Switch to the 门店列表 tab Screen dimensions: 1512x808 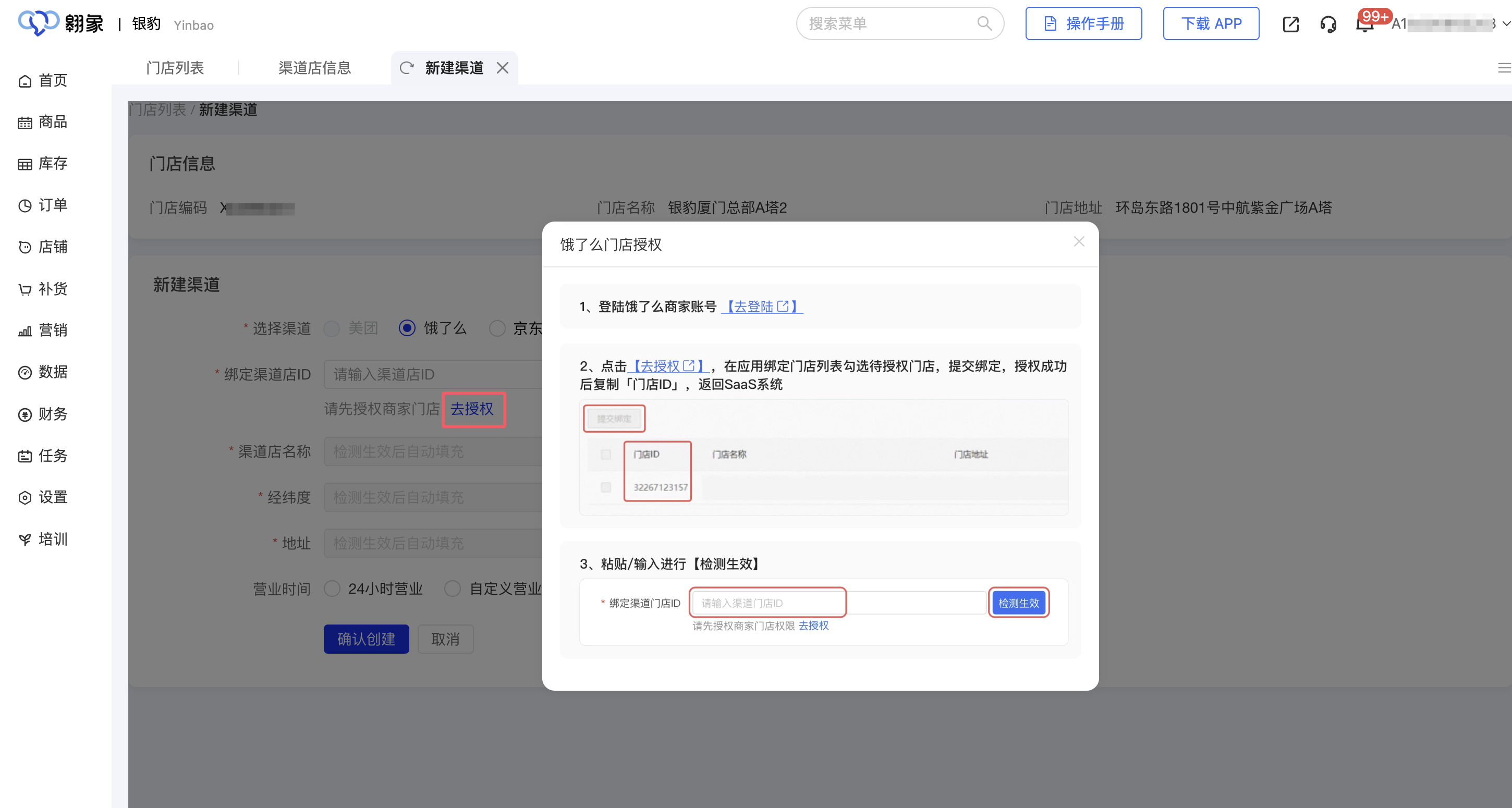pyautogui.click(x=175, y=68)
